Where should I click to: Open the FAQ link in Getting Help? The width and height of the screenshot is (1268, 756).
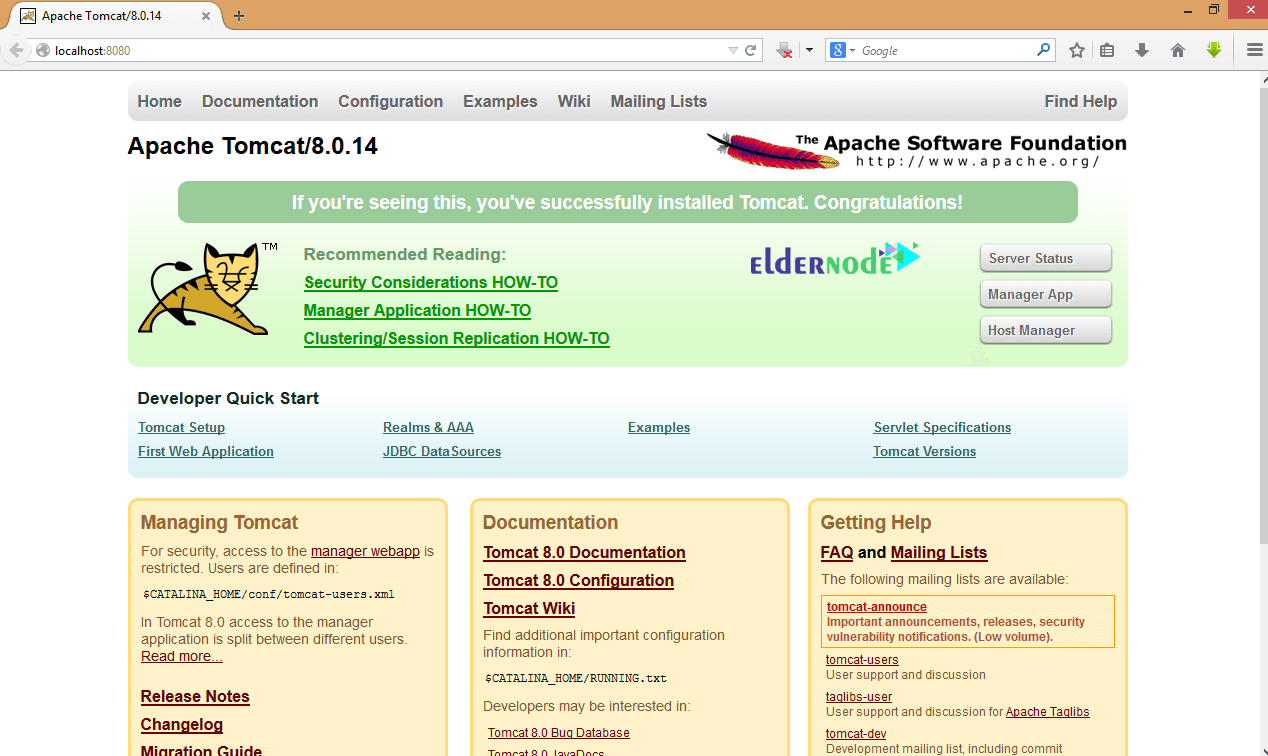[x=837, y=553]
